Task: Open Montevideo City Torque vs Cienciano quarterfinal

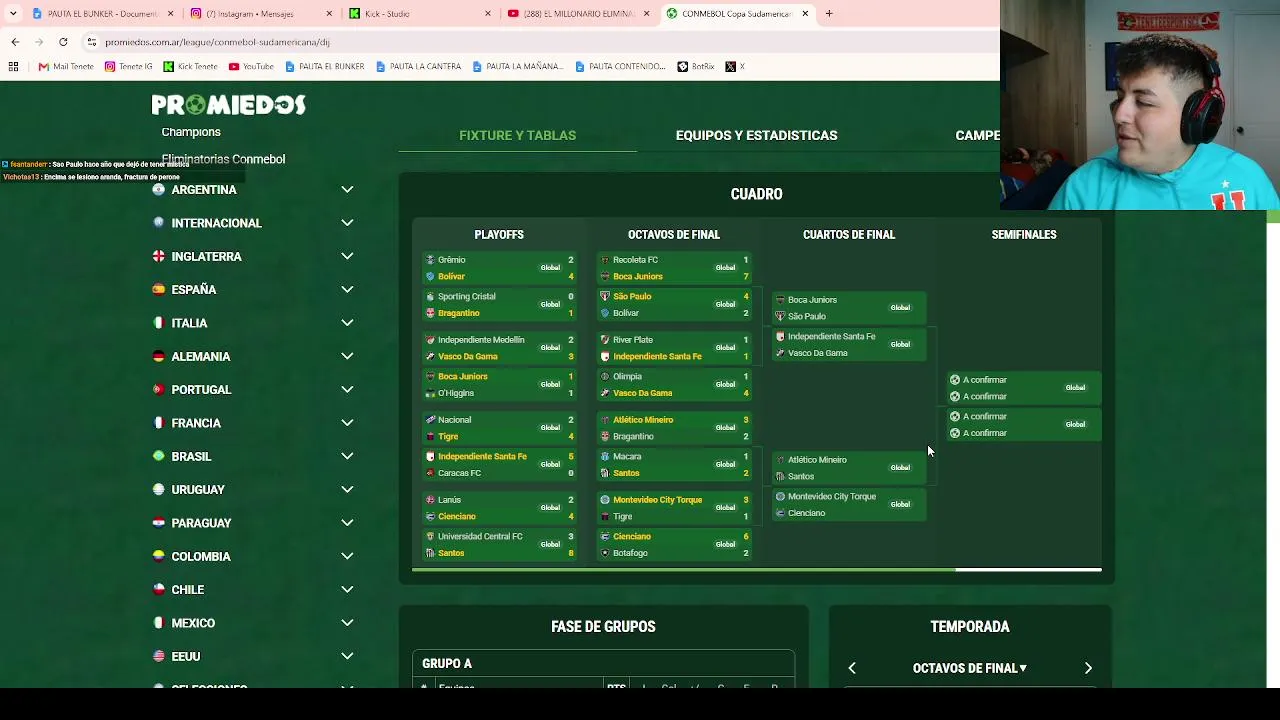Action: pos(849,505)
